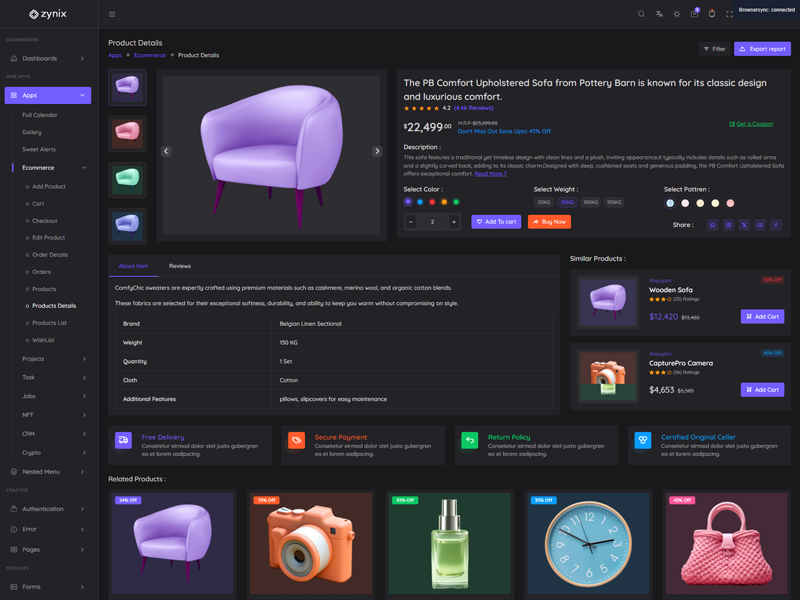Switch to the Reviews tab
The height and width of the screenshot is (600, 800).
pyautogui.click(x=180, y=266)
